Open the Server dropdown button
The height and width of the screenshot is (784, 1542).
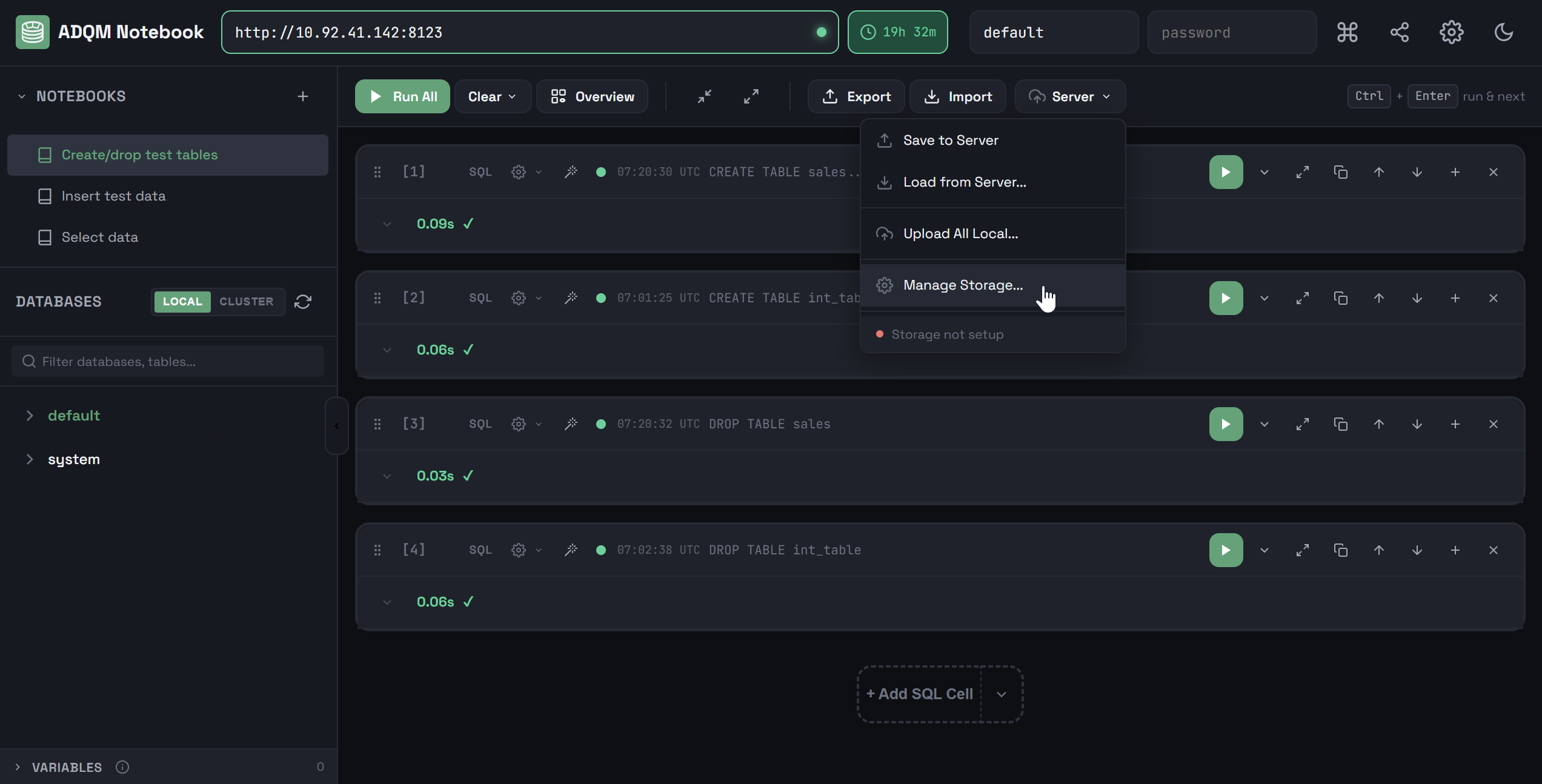(x=1070, y=96)
